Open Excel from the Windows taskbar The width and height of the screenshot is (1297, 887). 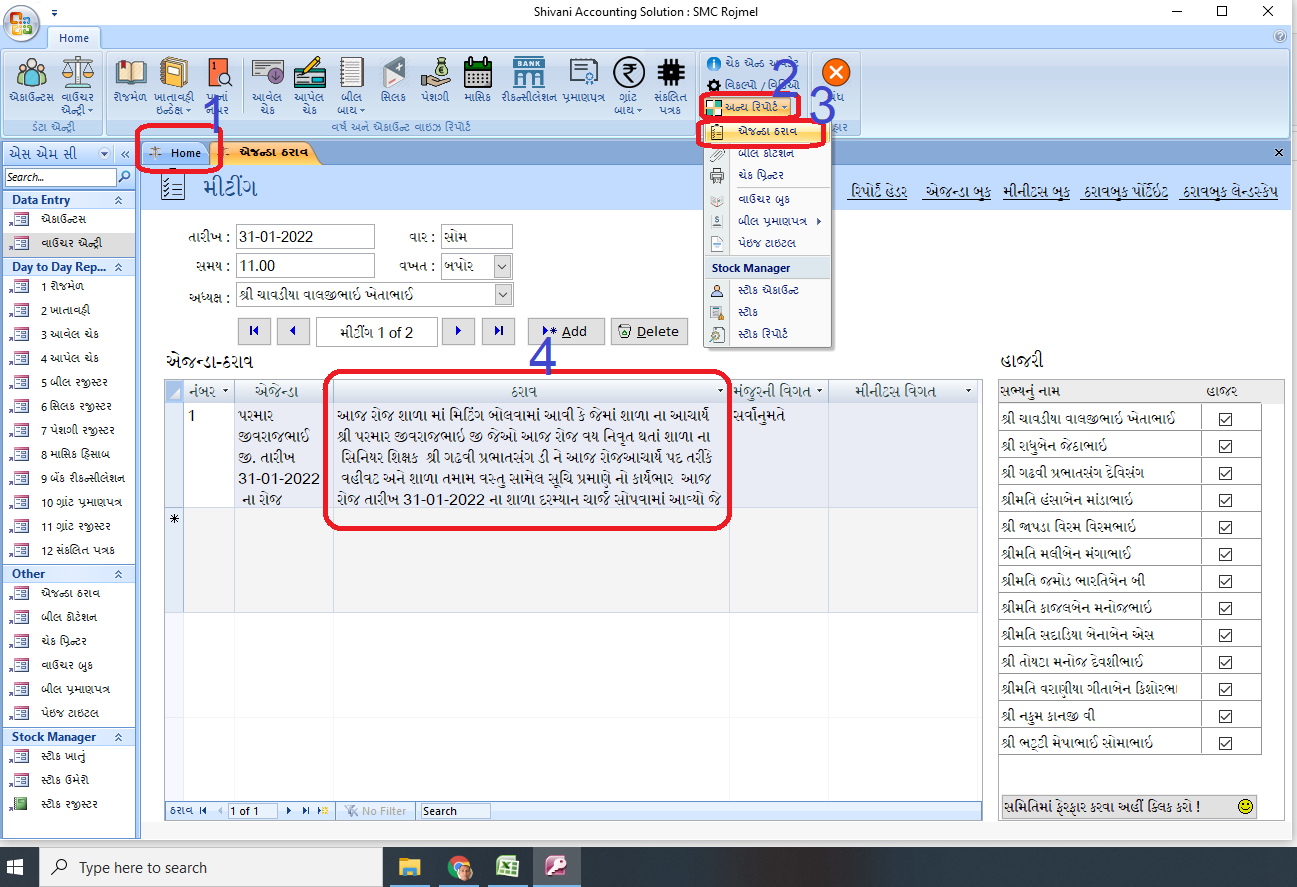coord(508,866)
